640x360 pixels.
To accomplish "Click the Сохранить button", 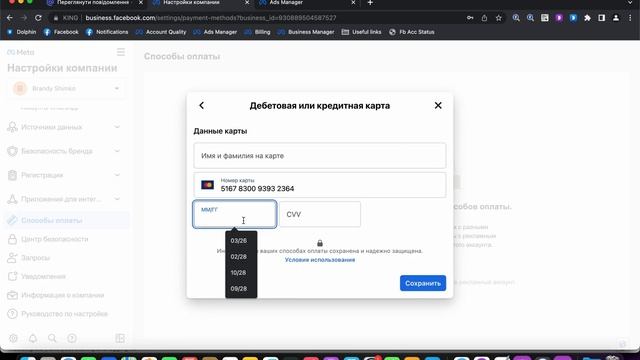I will [x=423, y=283].
